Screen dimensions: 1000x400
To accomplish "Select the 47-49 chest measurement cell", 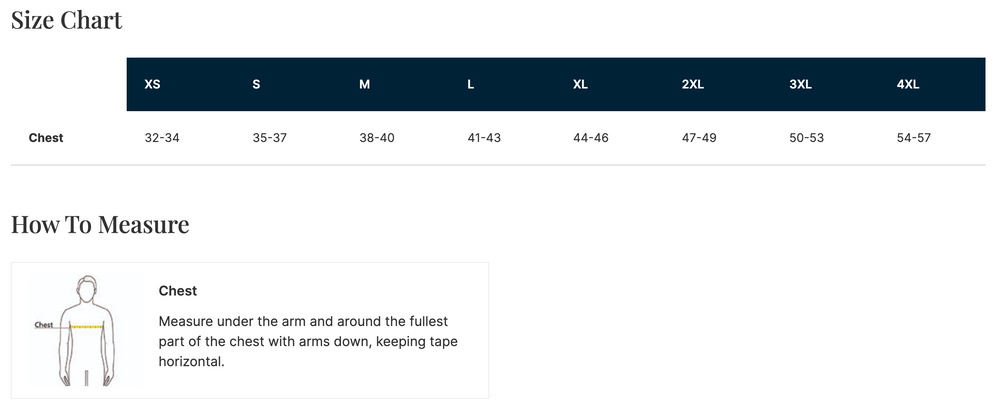I will click(x=699, y=138).
